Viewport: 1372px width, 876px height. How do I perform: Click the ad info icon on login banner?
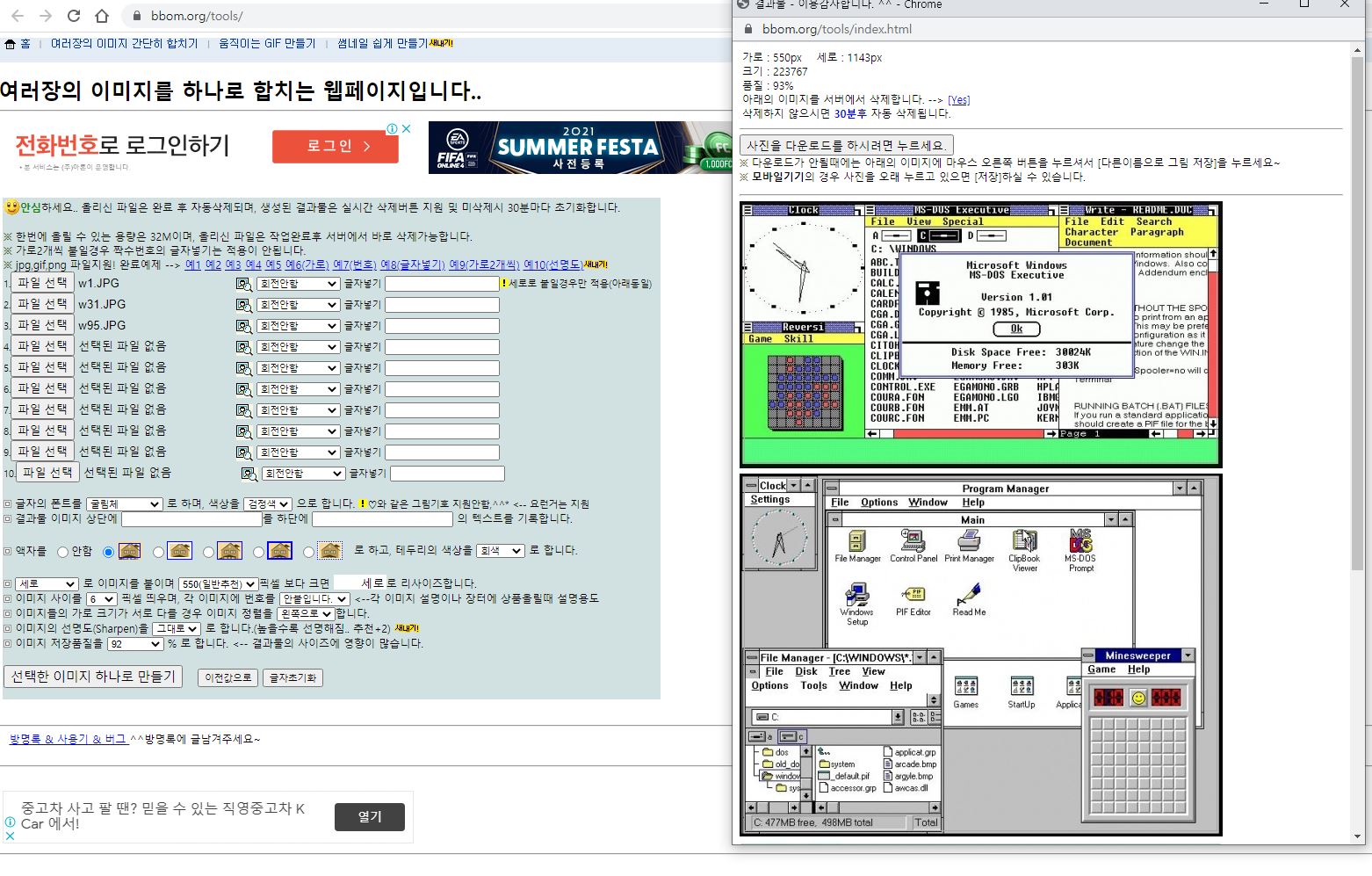click(394, 128)
